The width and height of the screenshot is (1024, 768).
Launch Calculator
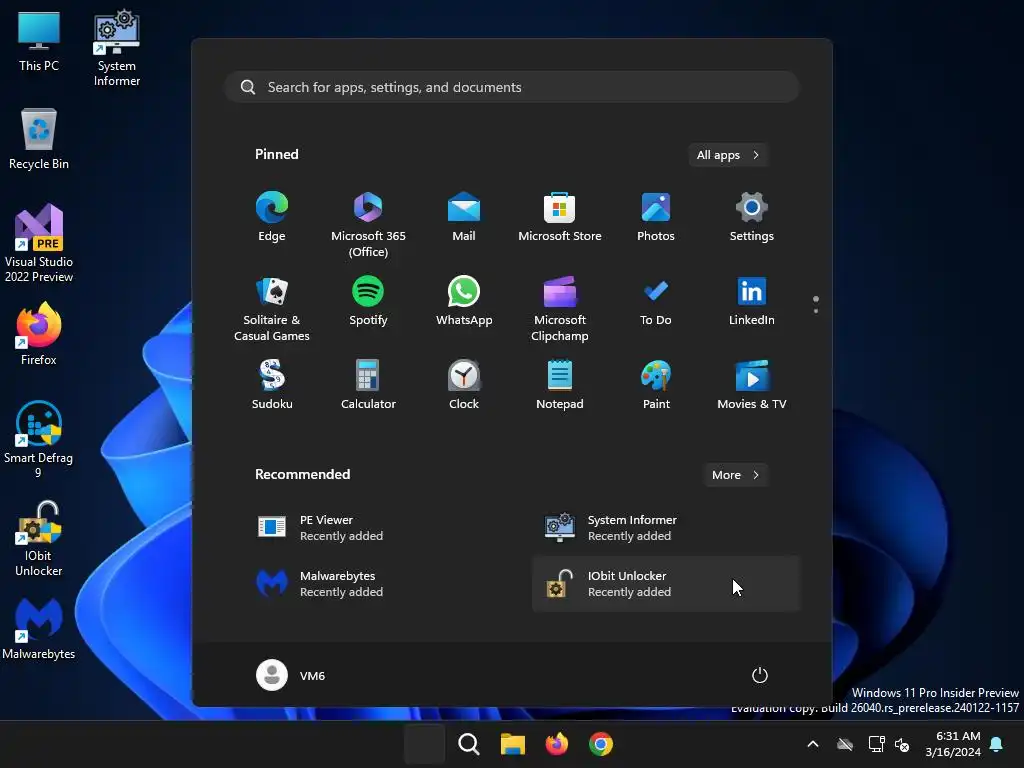point(368,385)
